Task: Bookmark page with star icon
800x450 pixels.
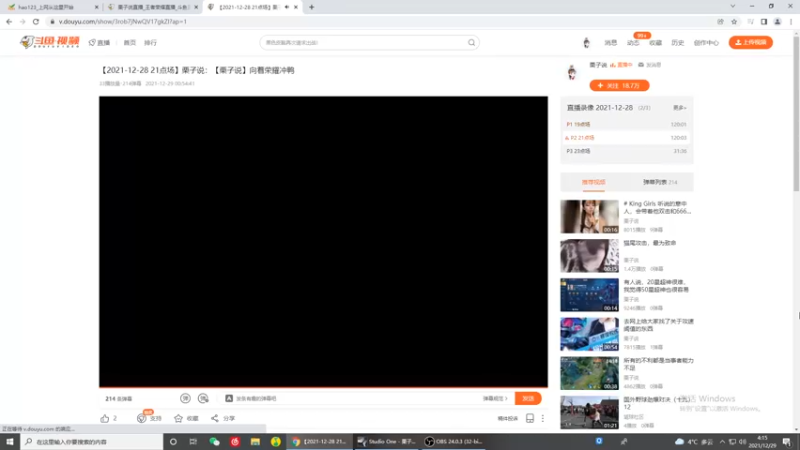Action: click(x=734, y=21)
